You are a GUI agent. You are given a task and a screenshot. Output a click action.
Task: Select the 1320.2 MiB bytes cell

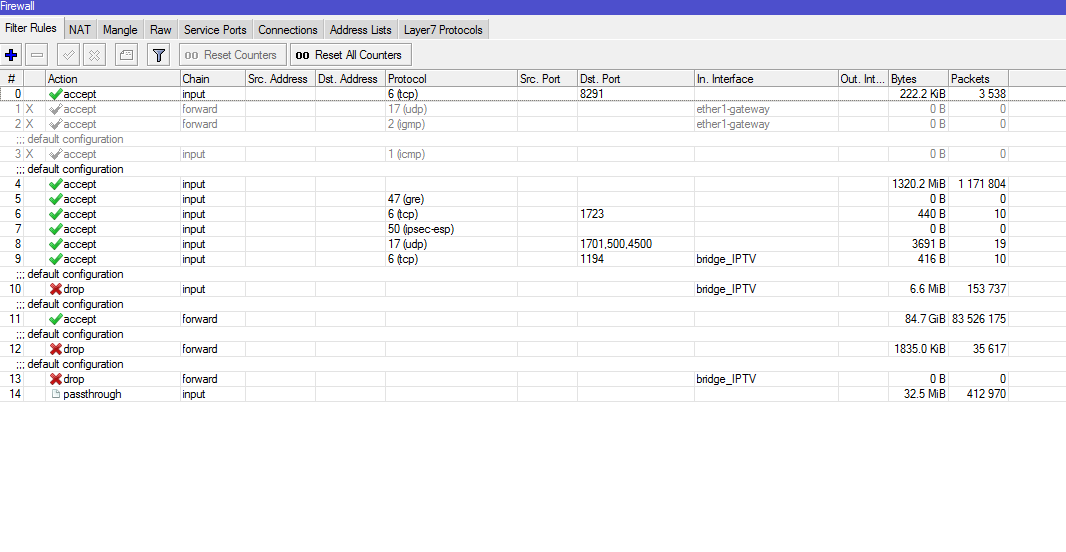(x=918, y=184)
